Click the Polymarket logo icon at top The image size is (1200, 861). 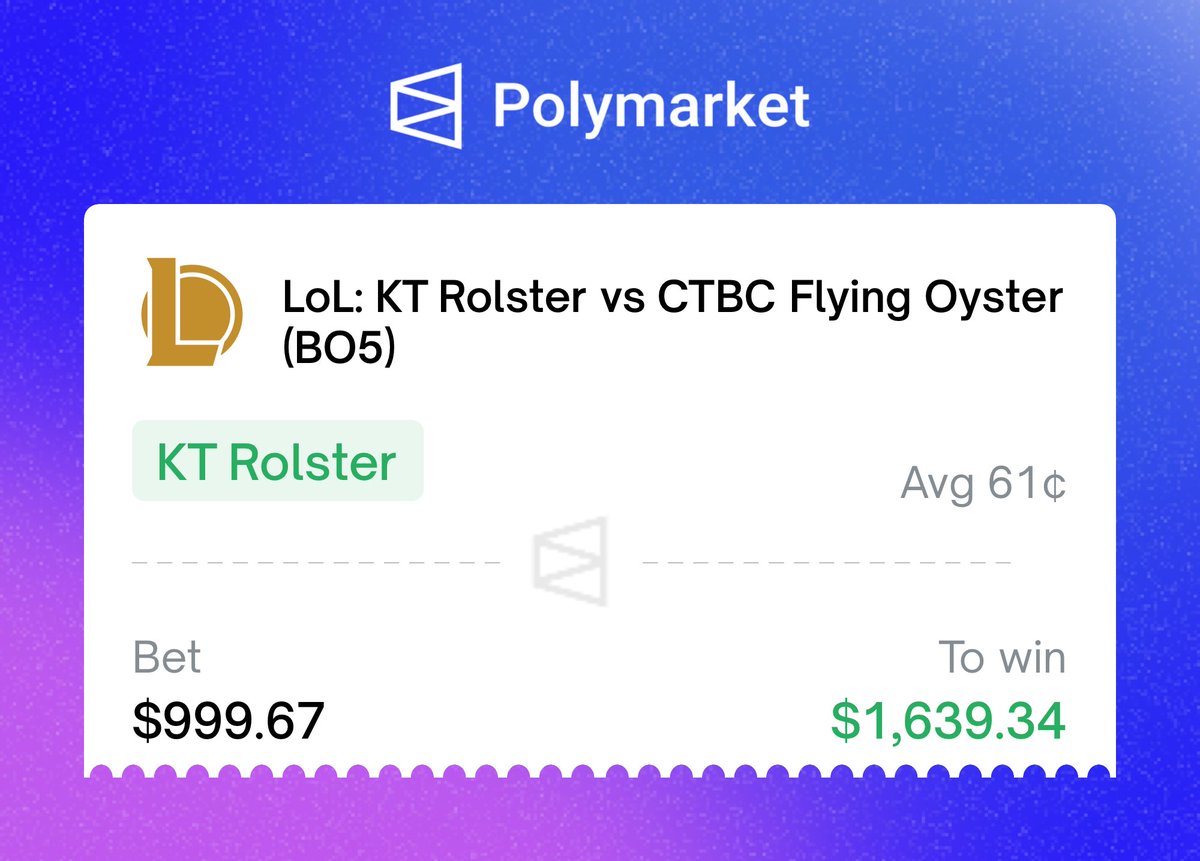click(x=425, y=105)
